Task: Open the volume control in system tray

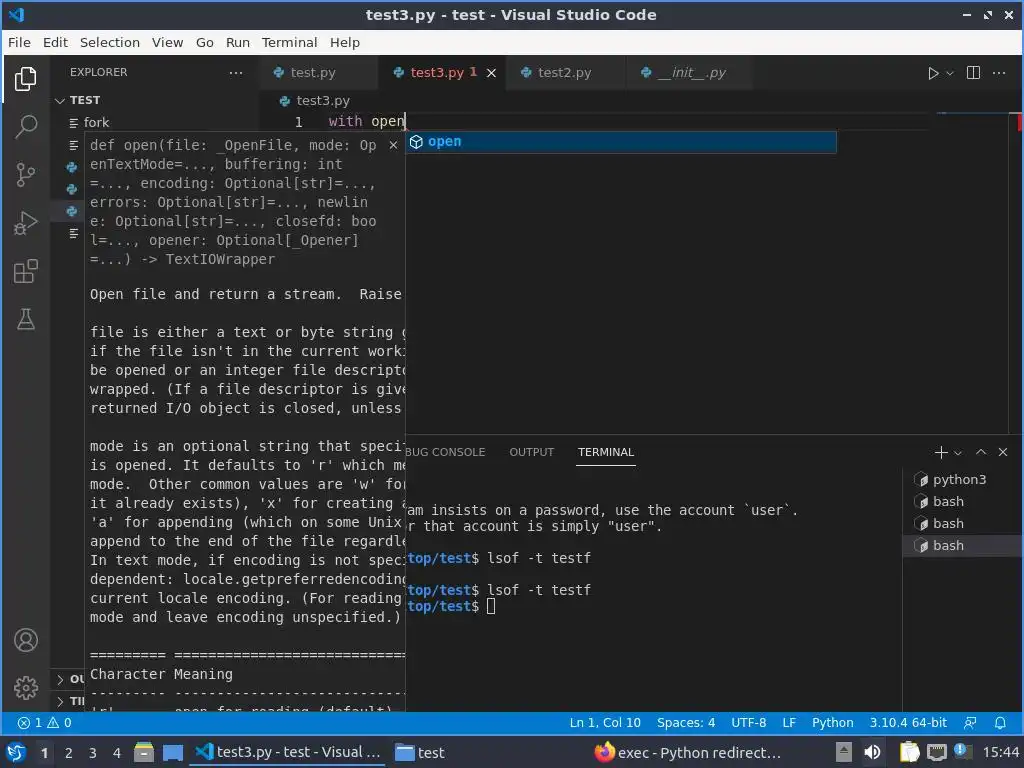Action: [872, 753]
